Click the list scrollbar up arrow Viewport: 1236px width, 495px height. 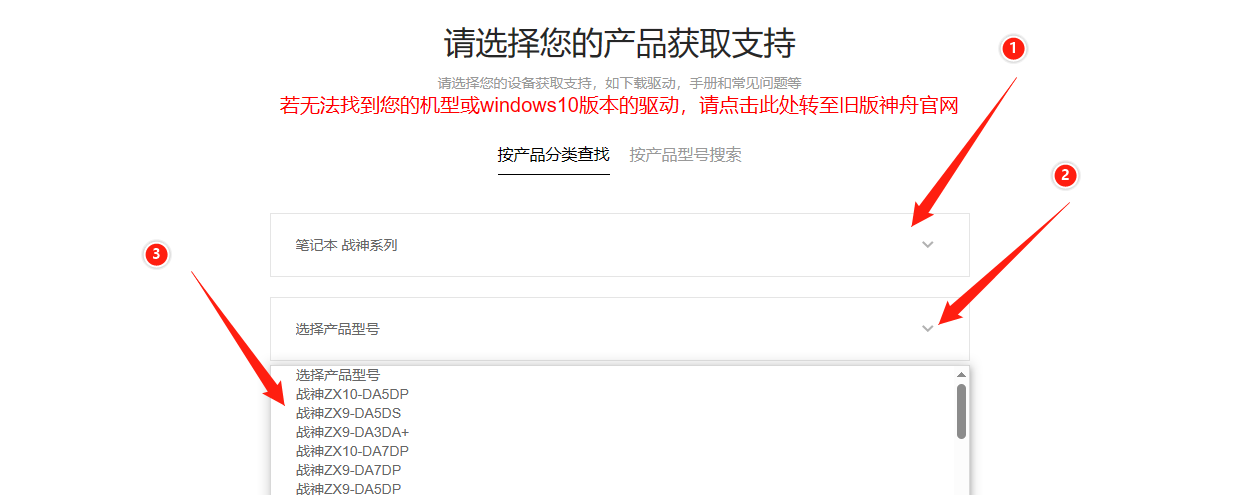[961, 375]
